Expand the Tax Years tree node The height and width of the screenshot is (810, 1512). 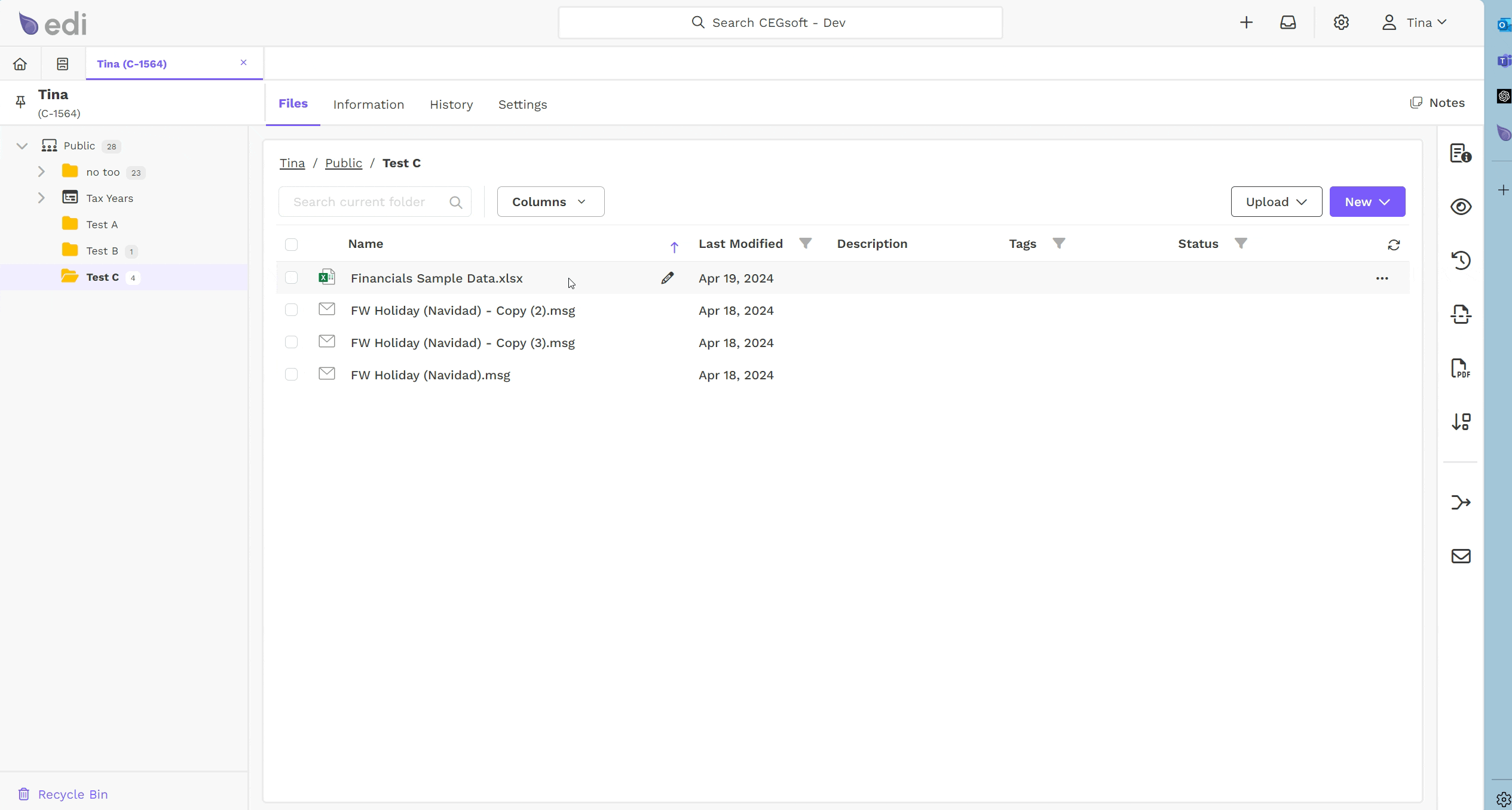coord(41,198)
